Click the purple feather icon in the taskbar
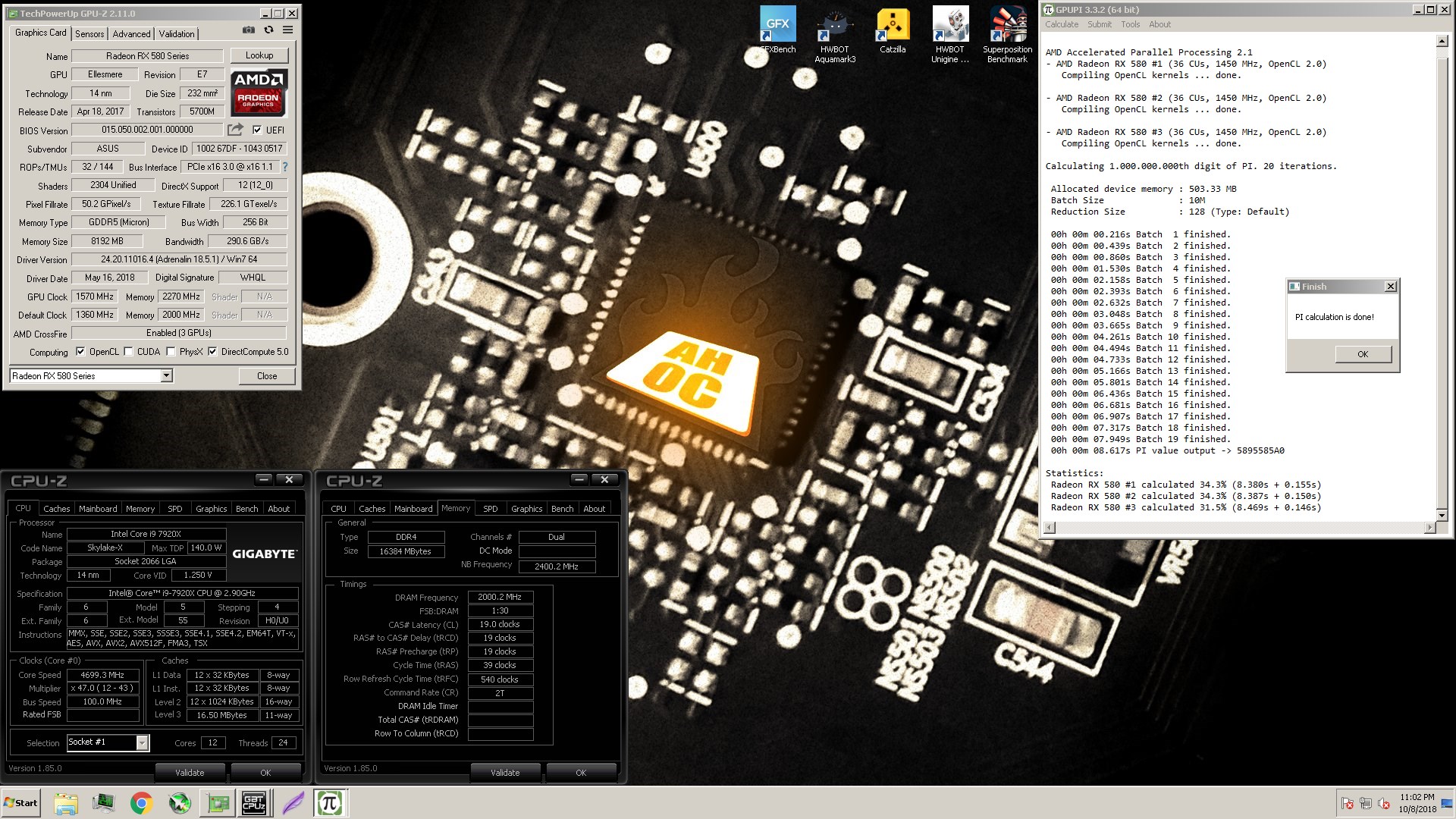Image resolution: width=1456 pixels, height=819 pixels. tap(293, 803)
